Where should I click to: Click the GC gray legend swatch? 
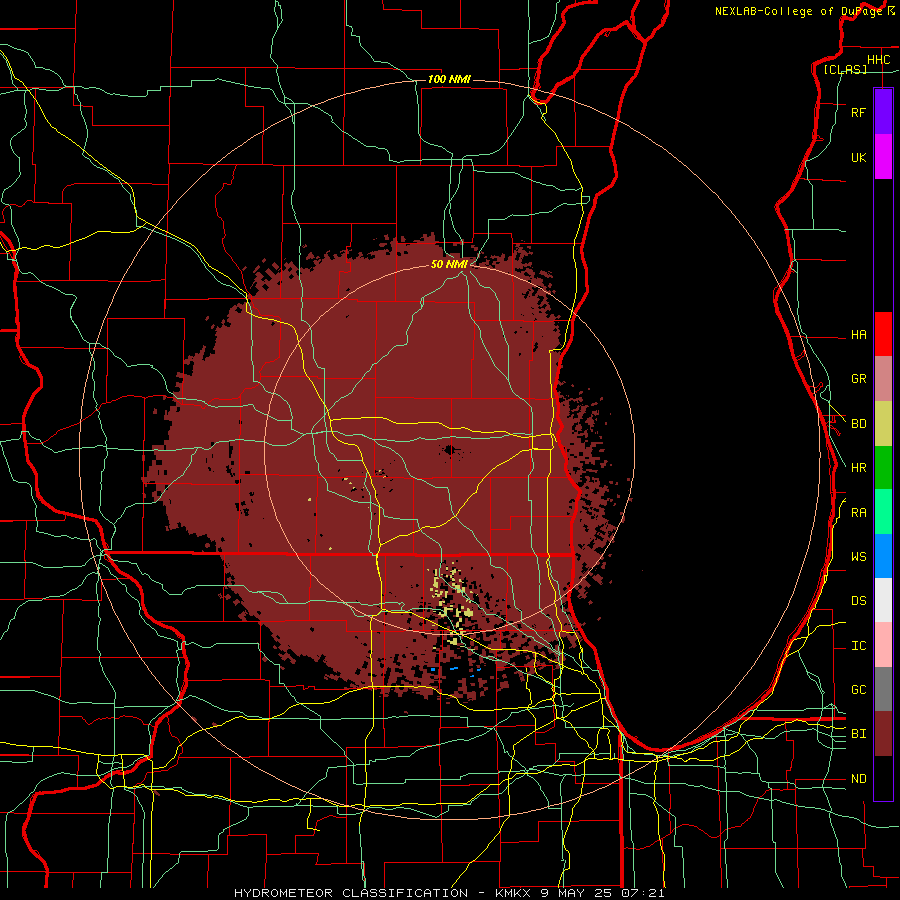pos(883,689)
